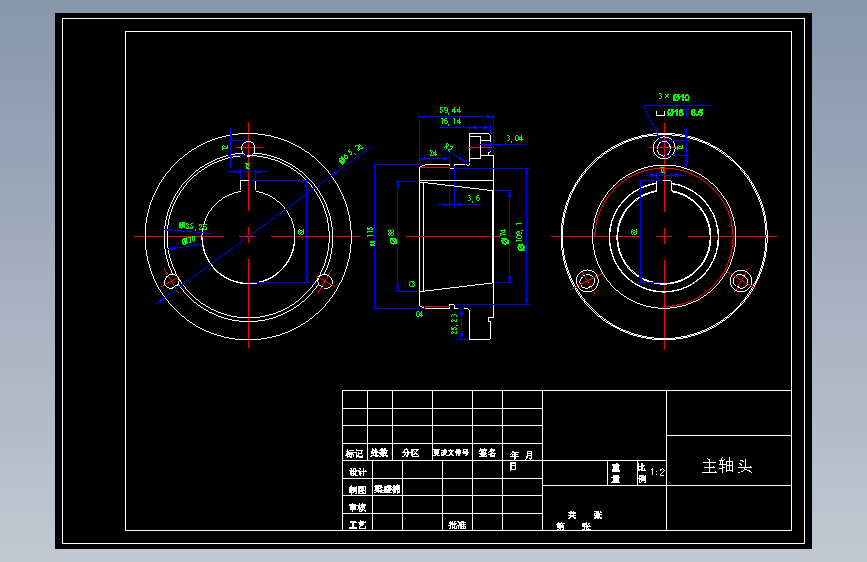This screenshot has width=867, height=562.
Task: Click the 工艺 row label
Action: point(358,524)
